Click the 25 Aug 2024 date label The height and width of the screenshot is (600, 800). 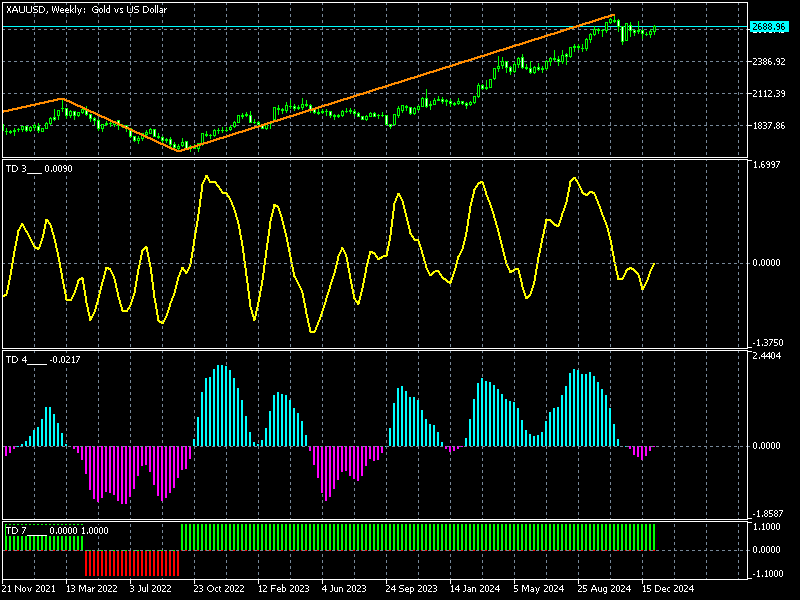[604, 589]
